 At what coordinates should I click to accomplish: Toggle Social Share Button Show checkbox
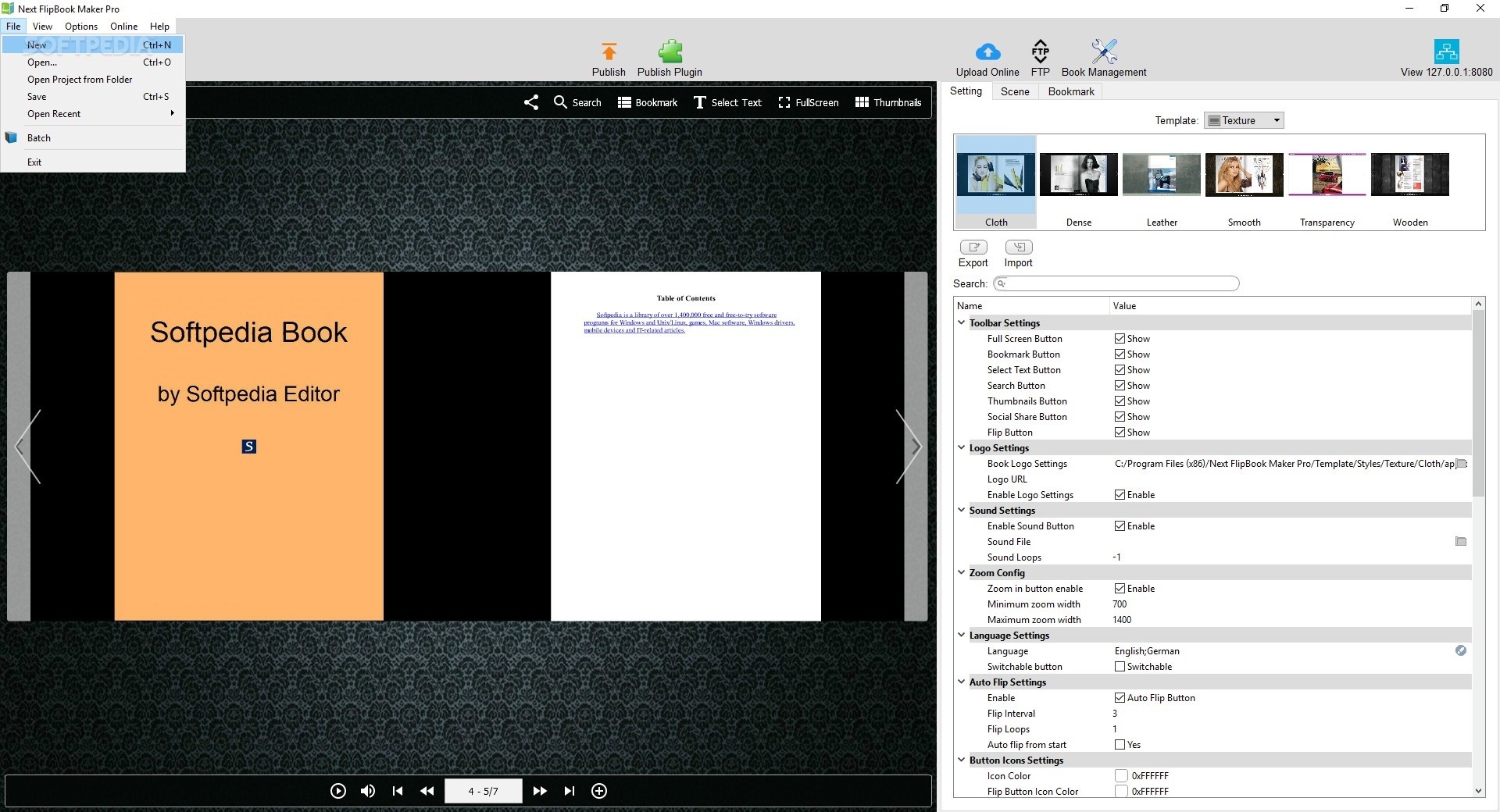(1120, 417)
